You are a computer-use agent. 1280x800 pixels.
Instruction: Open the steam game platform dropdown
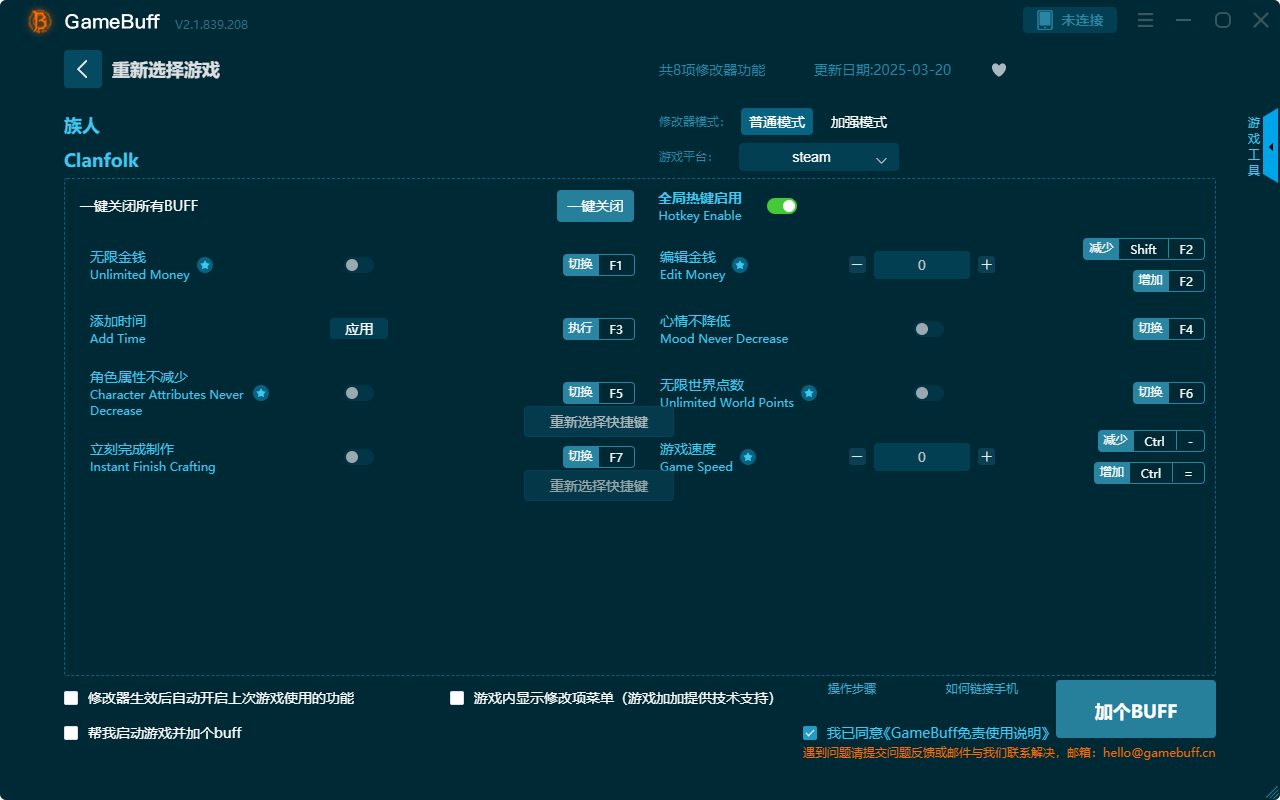tap(818, 157)
